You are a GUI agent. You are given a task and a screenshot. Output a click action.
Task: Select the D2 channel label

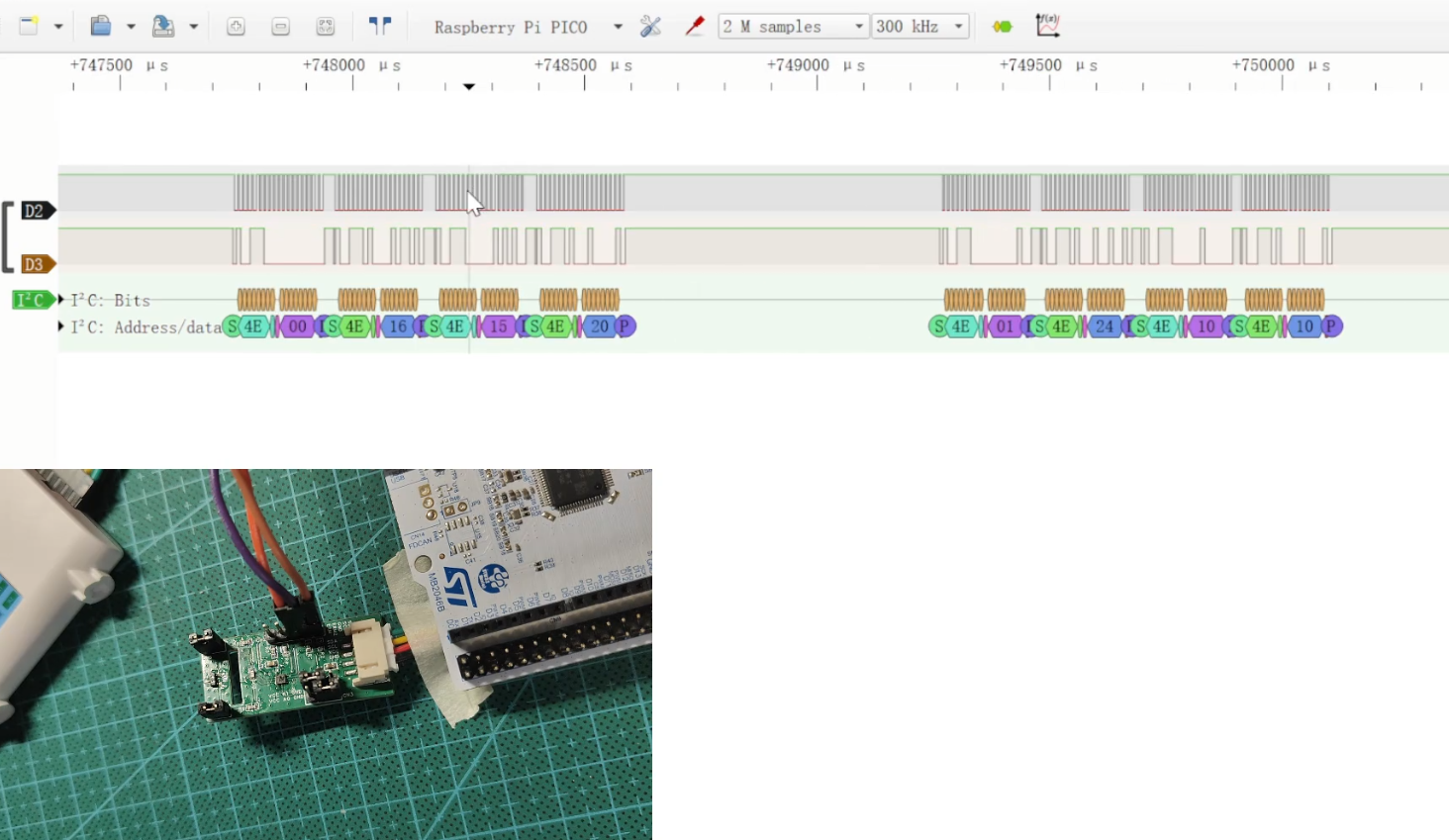tap(36, 211)
